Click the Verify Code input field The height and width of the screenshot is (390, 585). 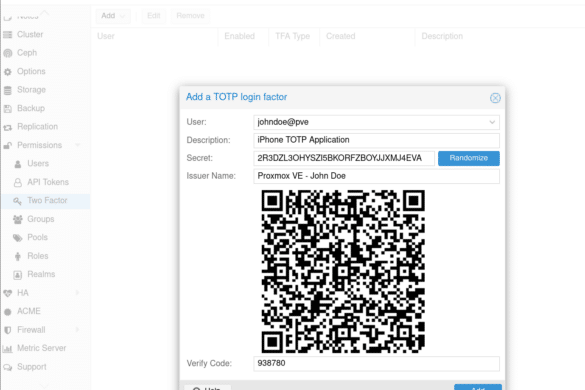(376, 364)
